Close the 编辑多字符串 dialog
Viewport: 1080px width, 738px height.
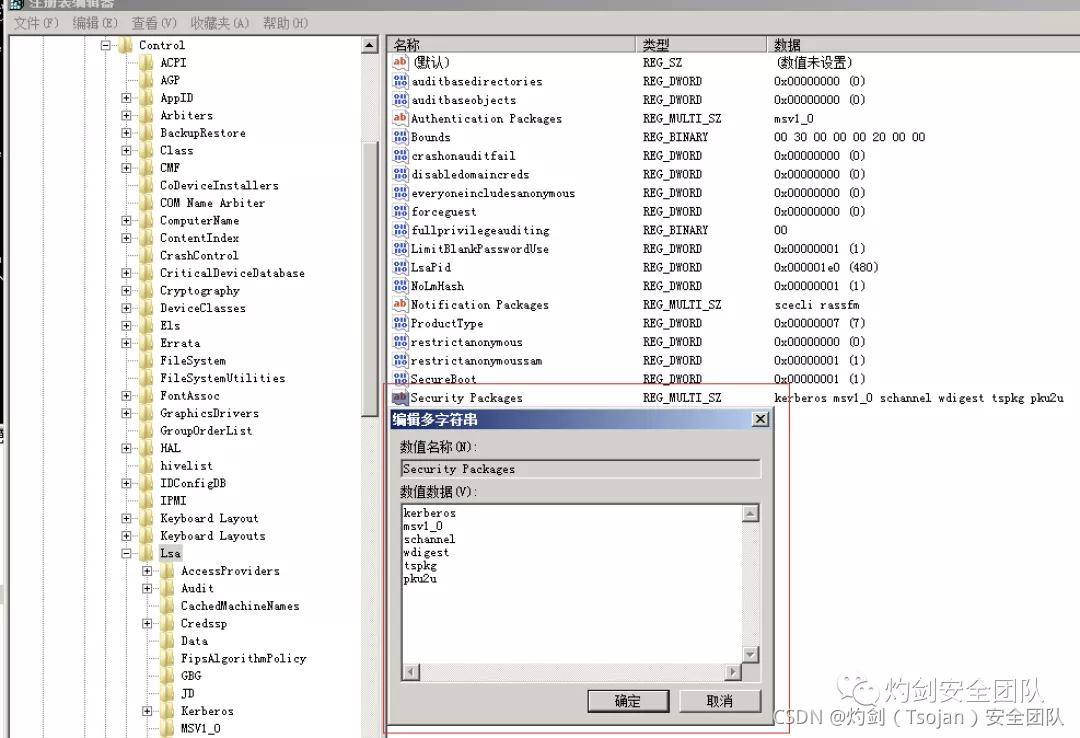click(760, 419)
